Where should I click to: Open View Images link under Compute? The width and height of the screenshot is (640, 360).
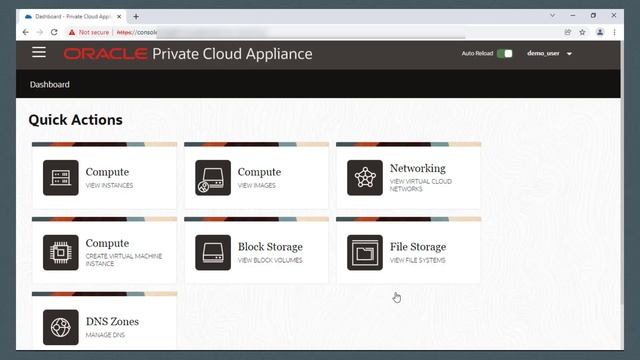(257, 185)
